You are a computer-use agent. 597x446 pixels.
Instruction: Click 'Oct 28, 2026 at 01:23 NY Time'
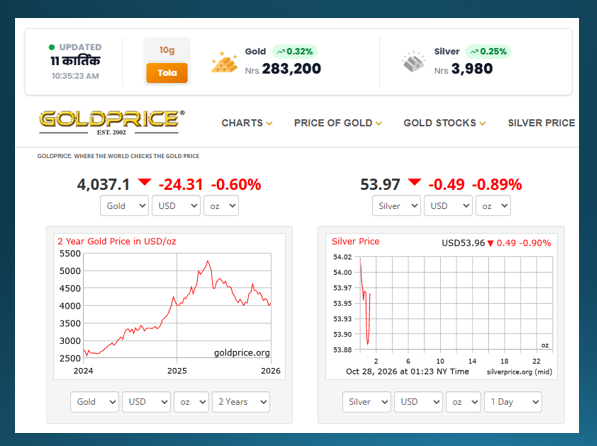pos(407,371)
